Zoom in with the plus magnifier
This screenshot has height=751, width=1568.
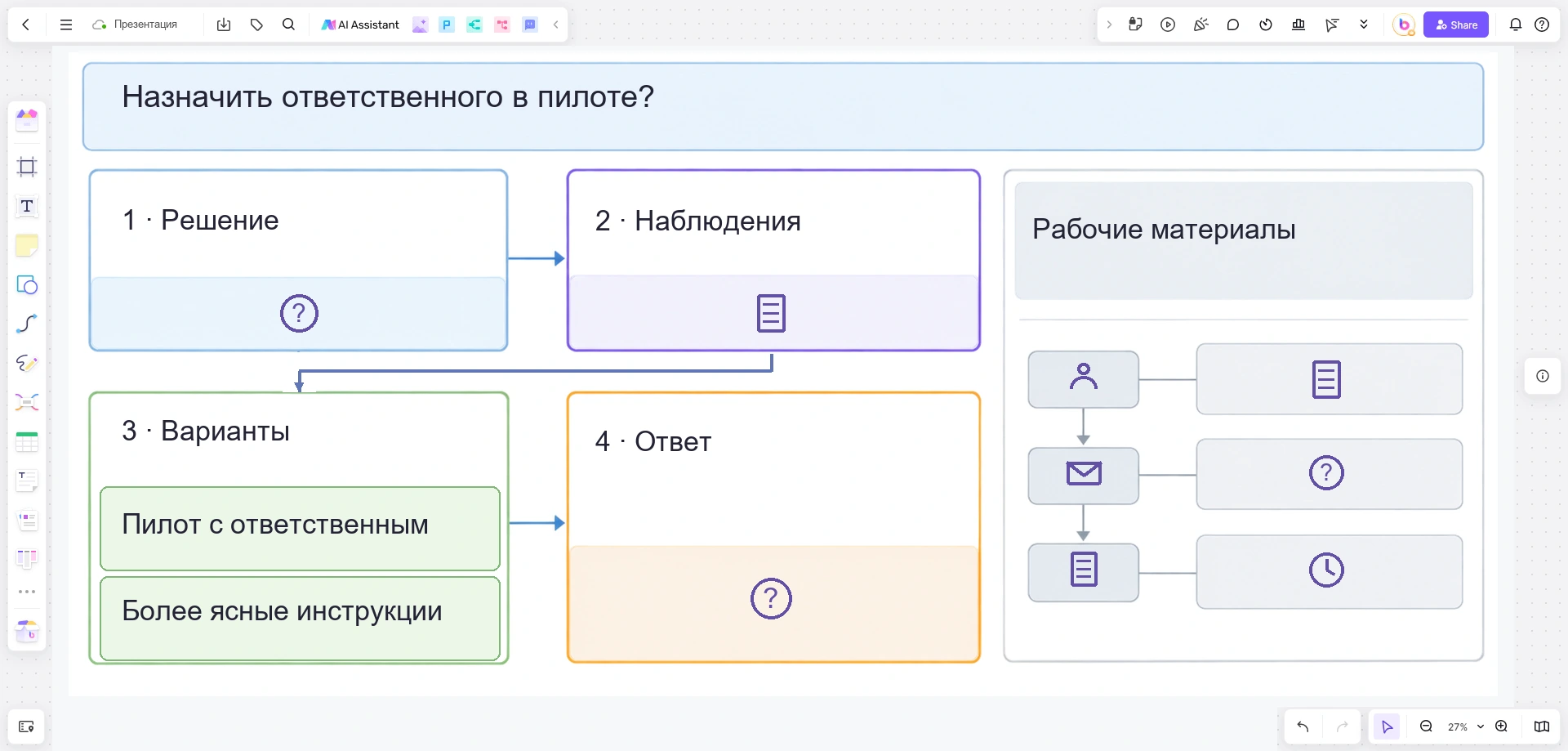tap(1501, 726)
